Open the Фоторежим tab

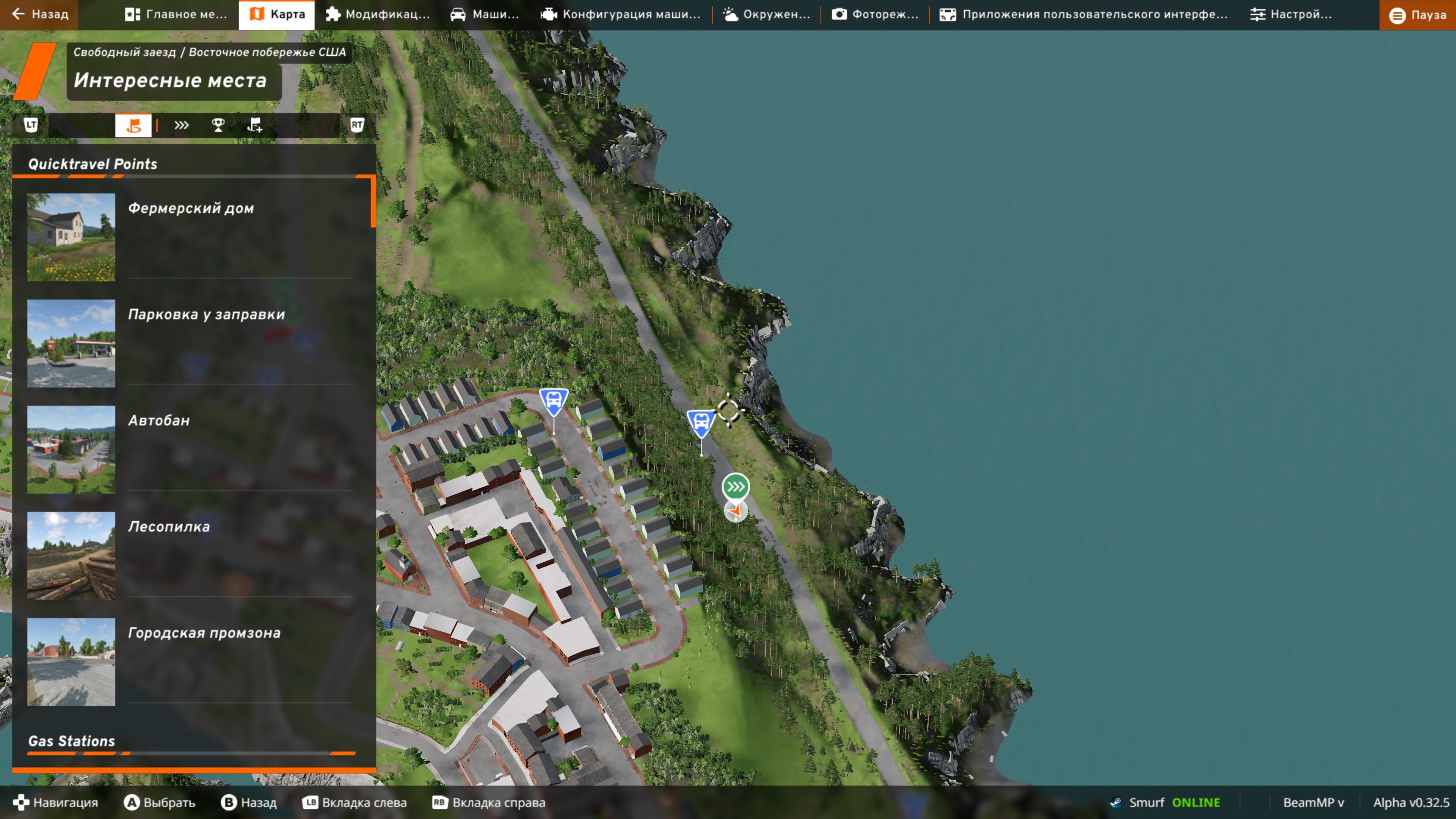pos(874,15)
